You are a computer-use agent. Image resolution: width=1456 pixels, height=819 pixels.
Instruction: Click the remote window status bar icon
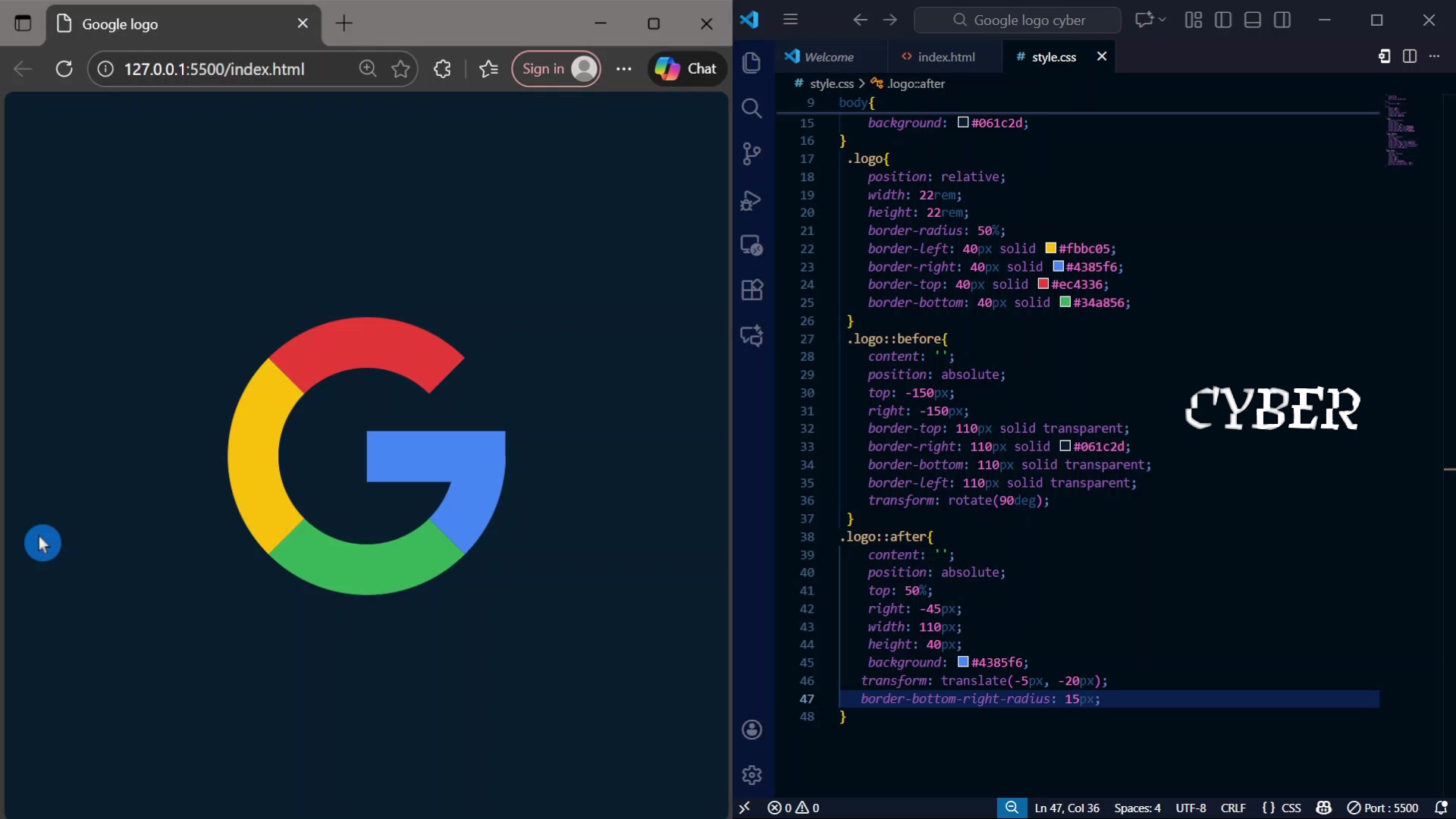click(745, 808)
